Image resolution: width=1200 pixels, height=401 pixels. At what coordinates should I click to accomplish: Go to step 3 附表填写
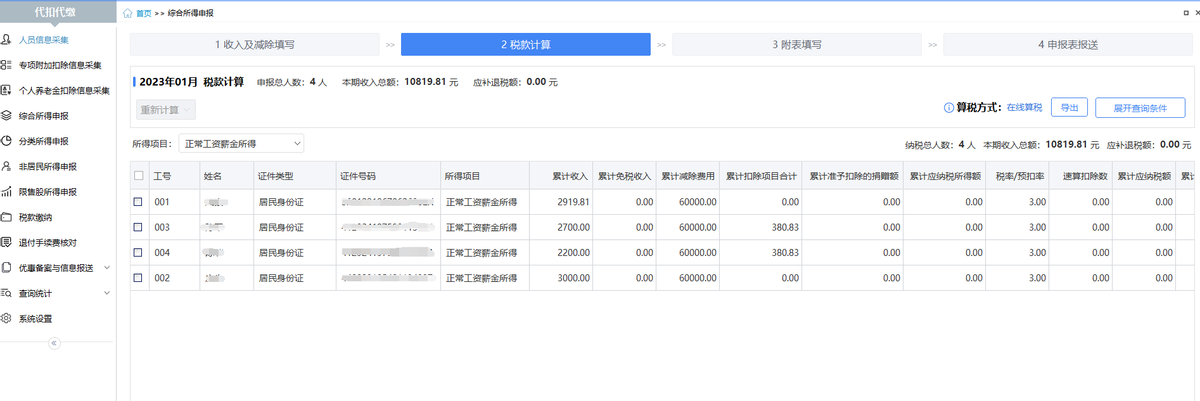797,45
